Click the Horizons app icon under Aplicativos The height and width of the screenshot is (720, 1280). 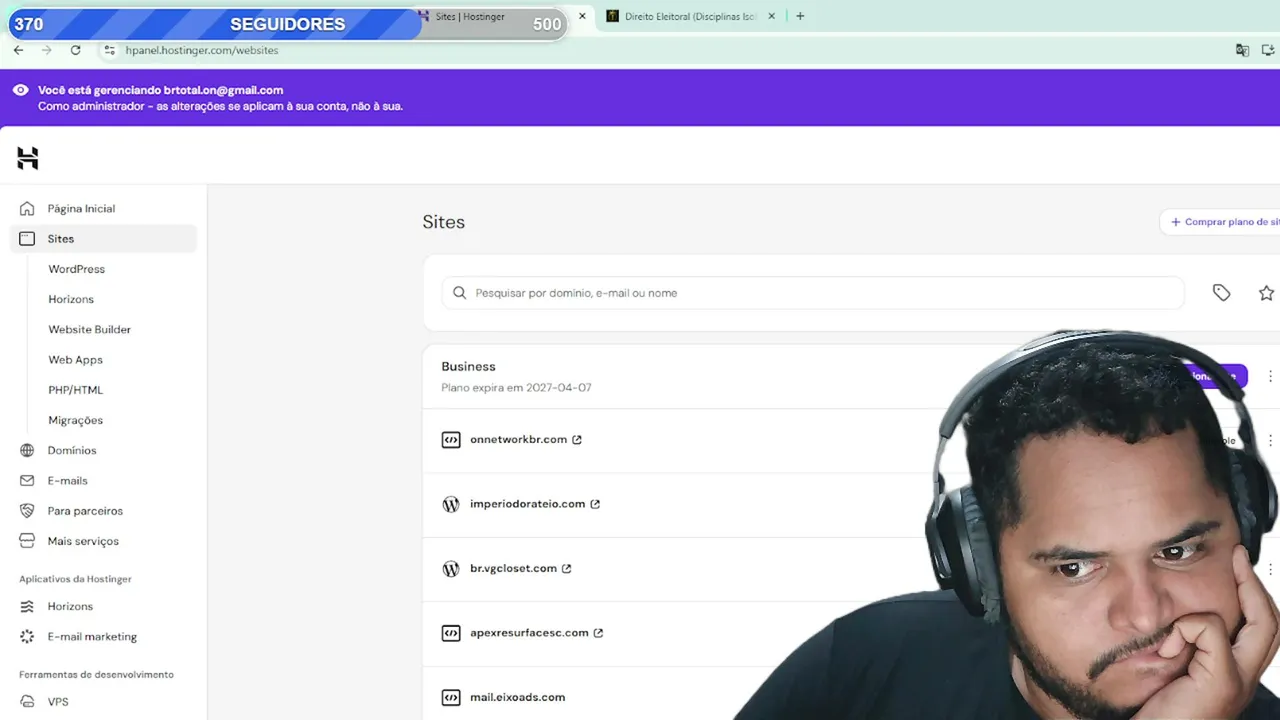(x=27, y=606)
